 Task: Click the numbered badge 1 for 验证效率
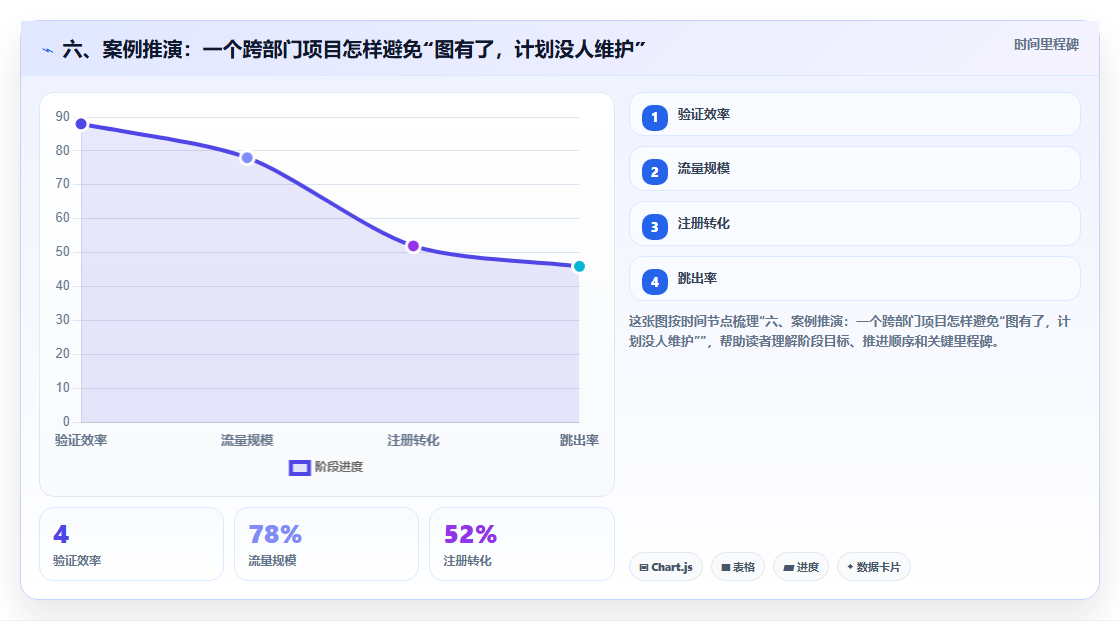654,117
